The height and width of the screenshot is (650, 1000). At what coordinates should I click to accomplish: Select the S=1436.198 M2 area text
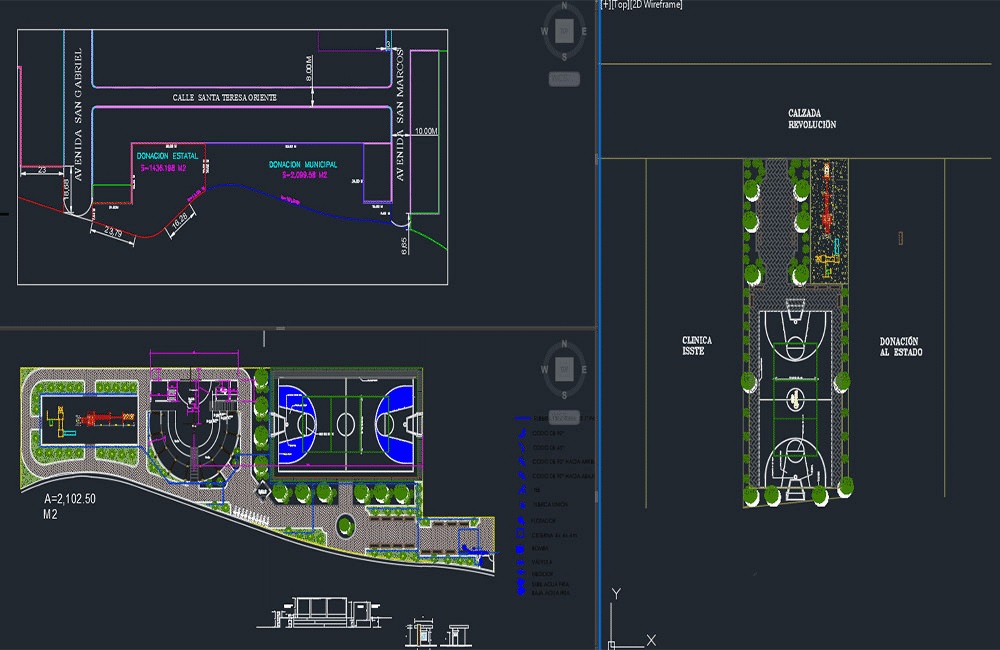163,168
